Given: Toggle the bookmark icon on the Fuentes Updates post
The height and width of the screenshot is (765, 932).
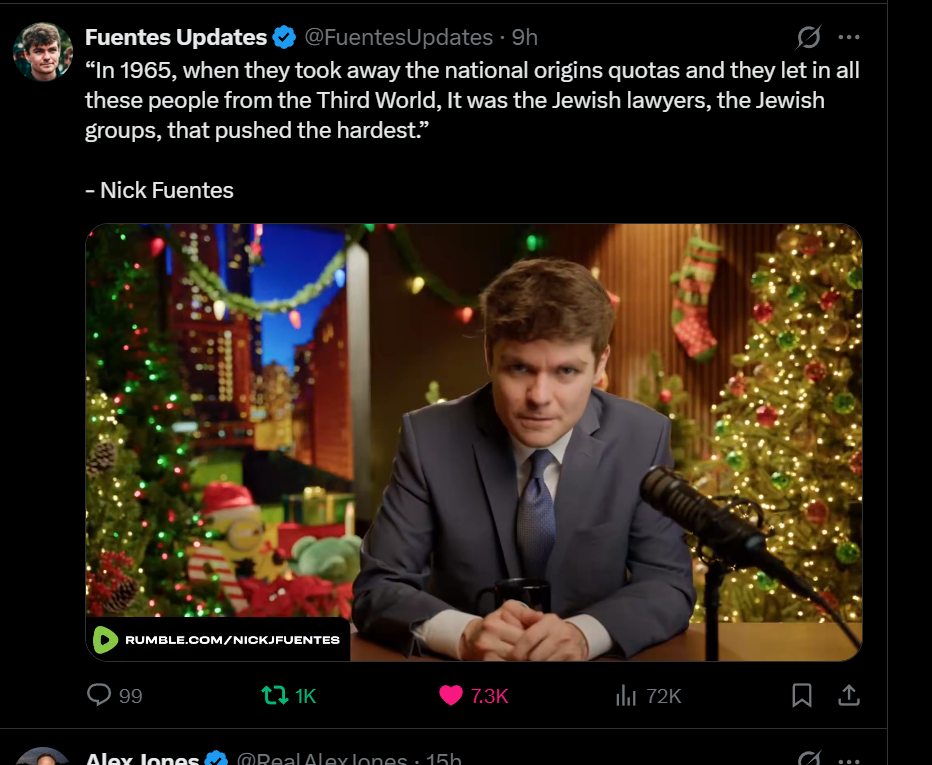Looking at the screenshot, I should 802,695.
